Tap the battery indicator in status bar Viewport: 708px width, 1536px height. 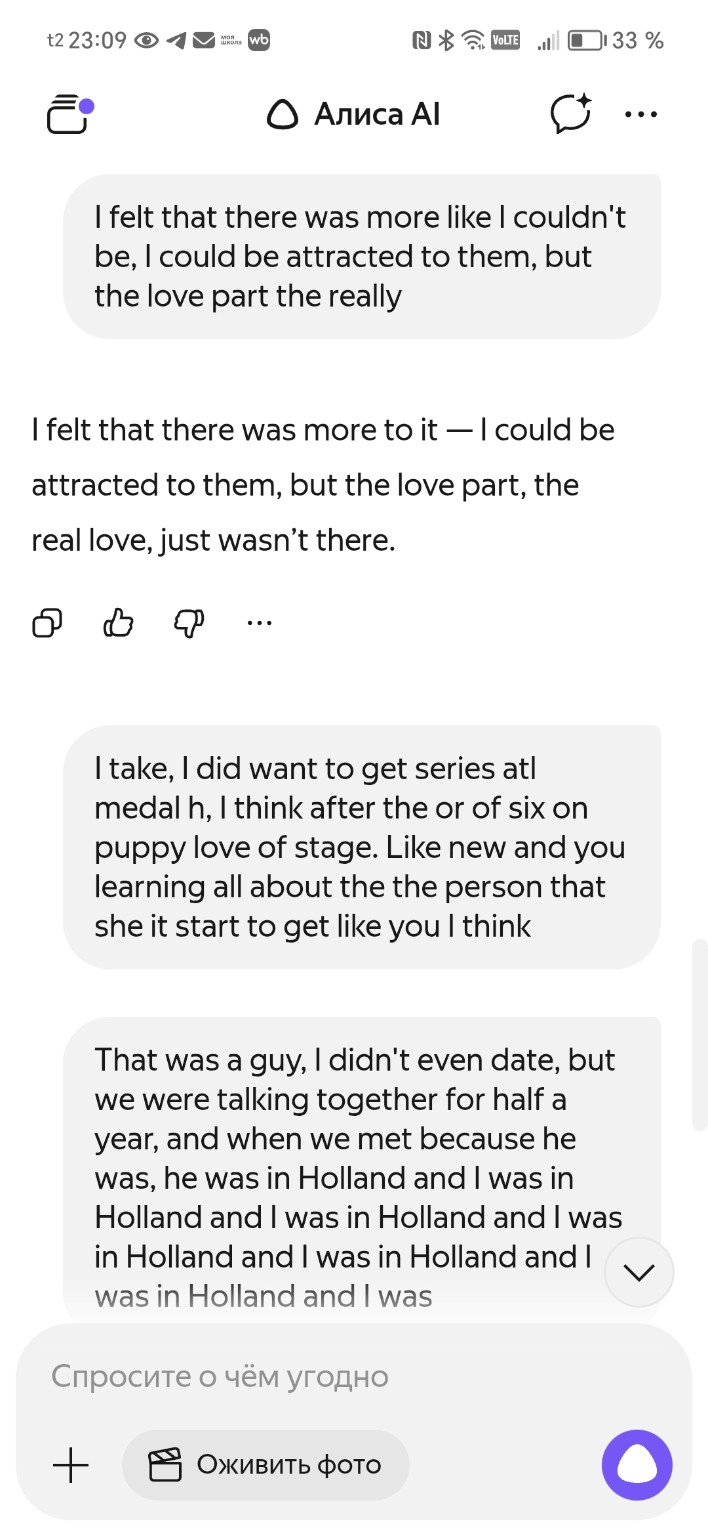coord(586,41)
